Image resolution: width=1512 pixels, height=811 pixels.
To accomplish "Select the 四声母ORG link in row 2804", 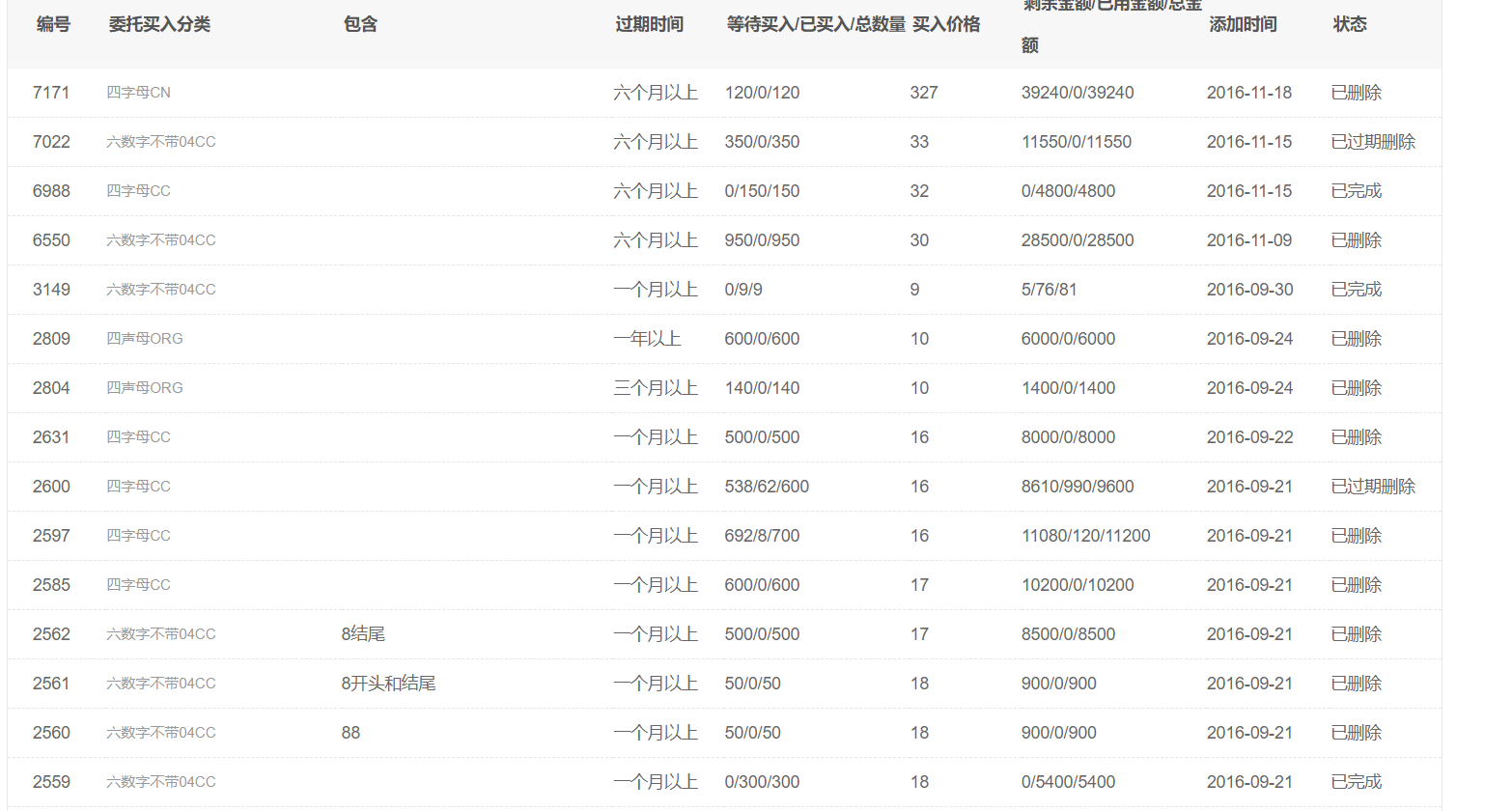I will click(x=144, y=388).
